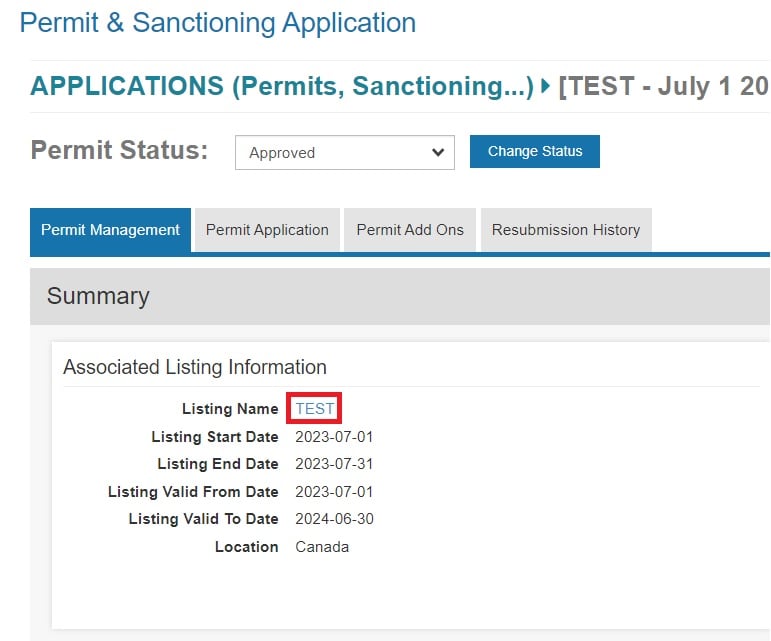Click the Summary section header
Viewport: 771px width, 641px height.
98,296
